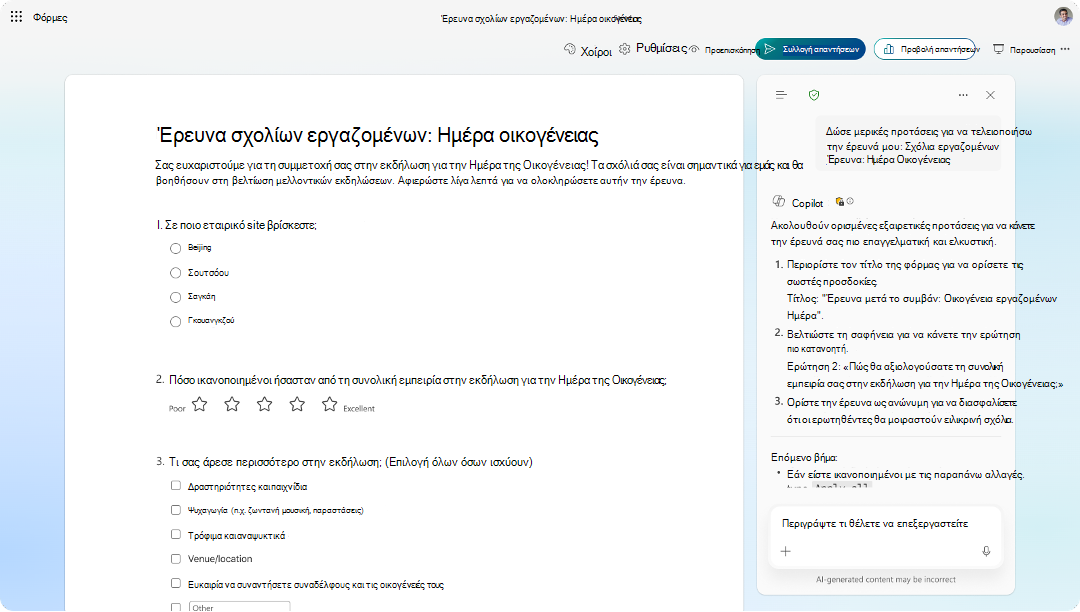Click the user profile avatar
Image resolution: width=1080 pixels, height=612 pixels.
click(x=1063, y=16)
